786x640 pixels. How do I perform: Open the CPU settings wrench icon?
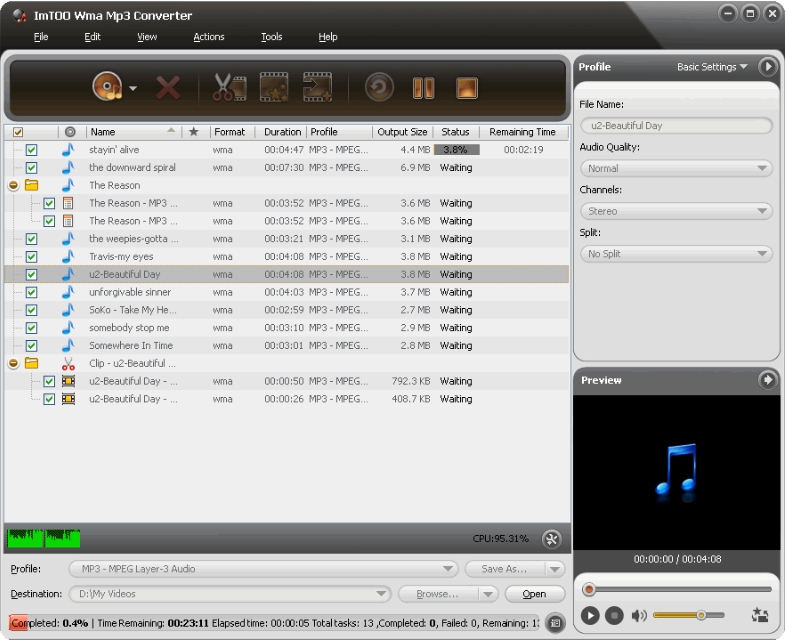[x=551, y=539]
